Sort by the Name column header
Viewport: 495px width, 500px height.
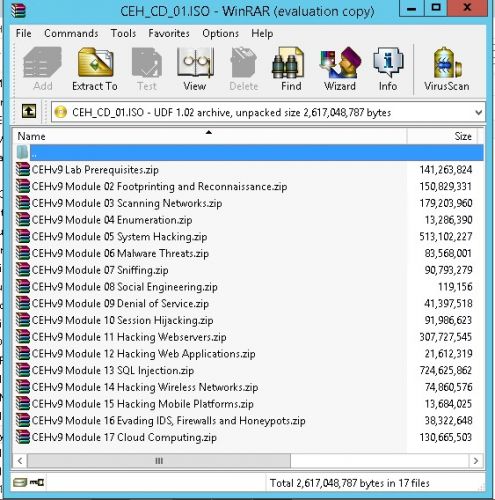[x=210, y=136]
